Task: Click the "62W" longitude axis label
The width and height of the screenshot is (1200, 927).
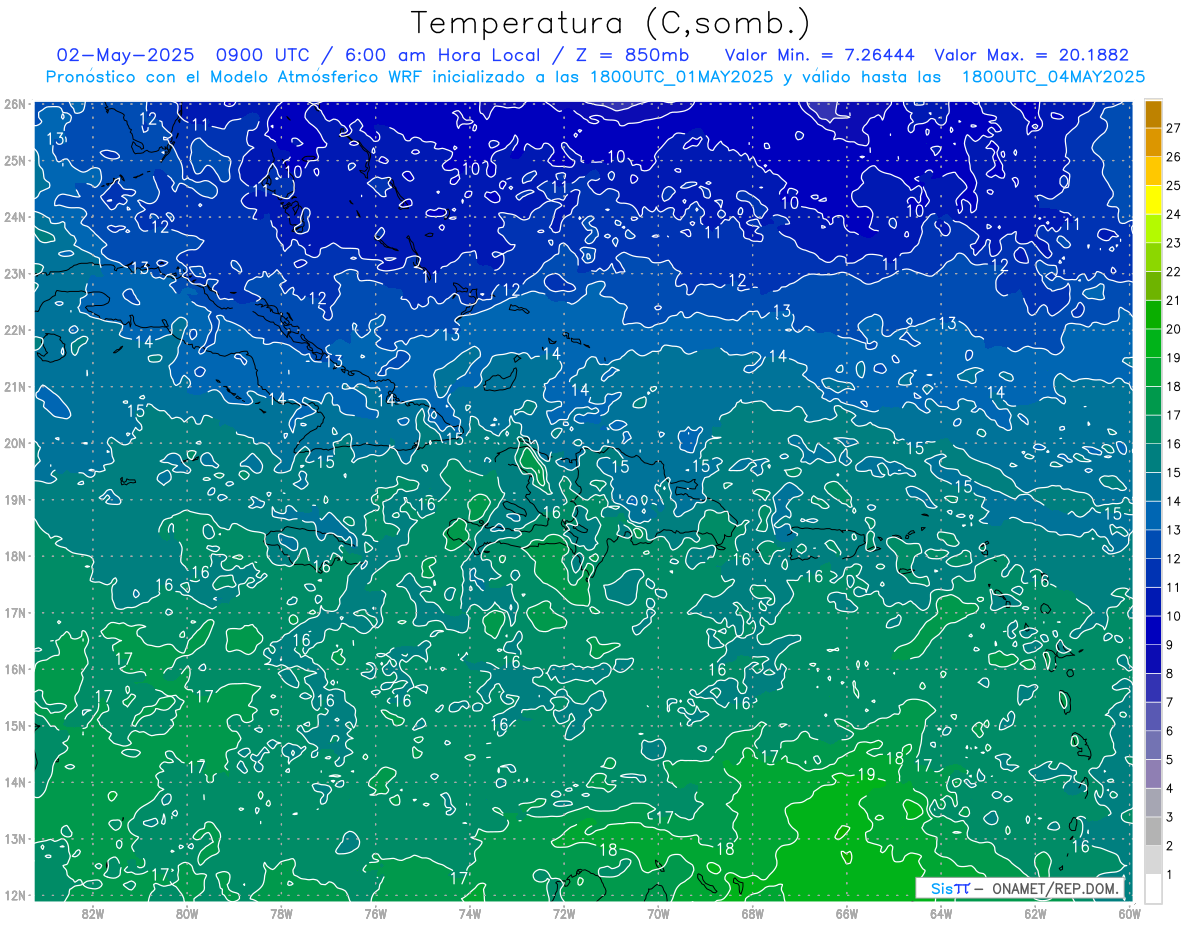Action: pos(1035,912)
